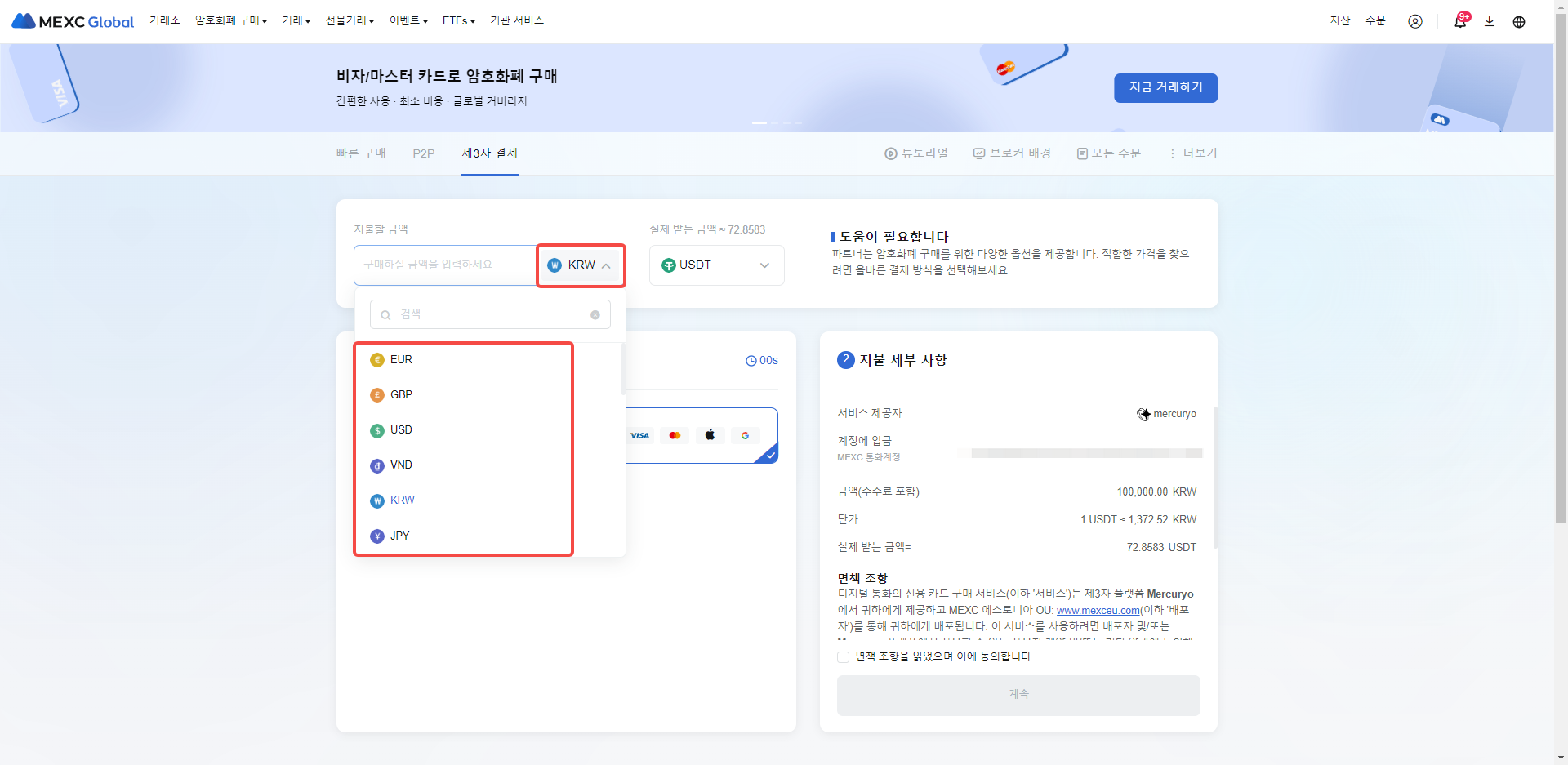The width and height of the screenshot is (1568, 765).
Task: Open the notifications bell icon
Action: click(1459, 21)
